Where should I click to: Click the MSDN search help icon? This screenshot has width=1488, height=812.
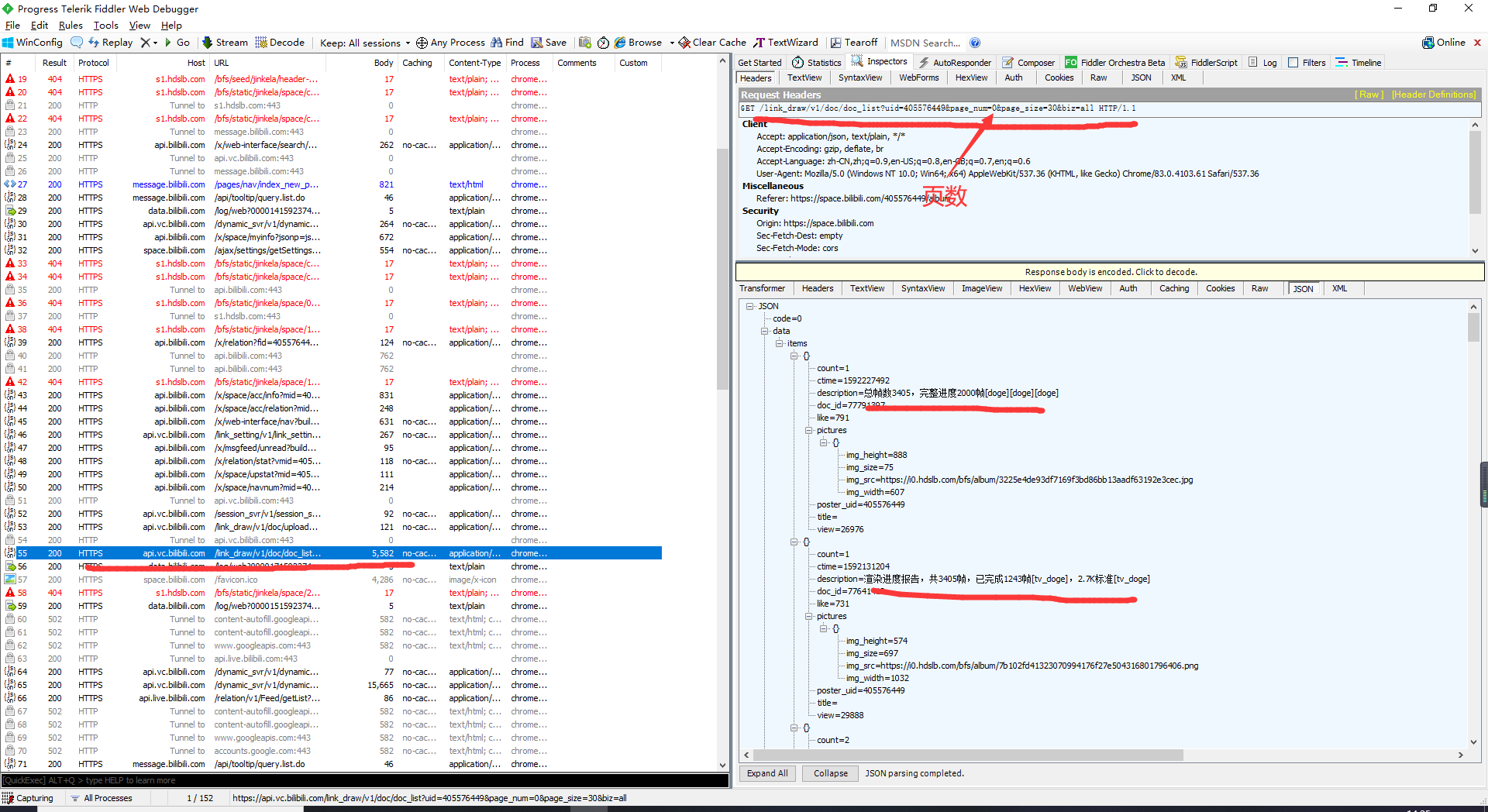point(975,43)
